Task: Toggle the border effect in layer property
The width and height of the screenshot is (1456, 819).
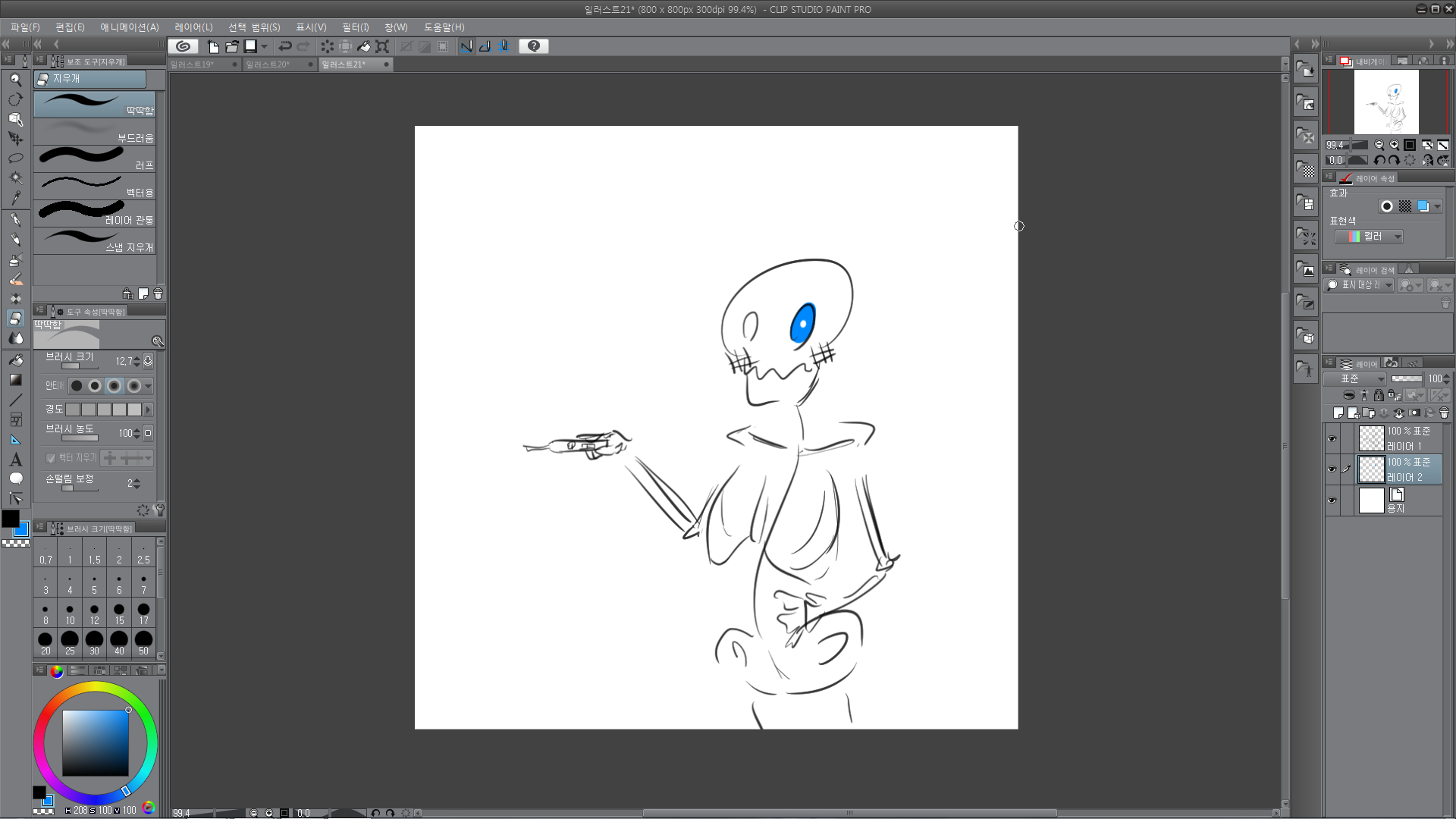Action: [x=1387, y=206]
